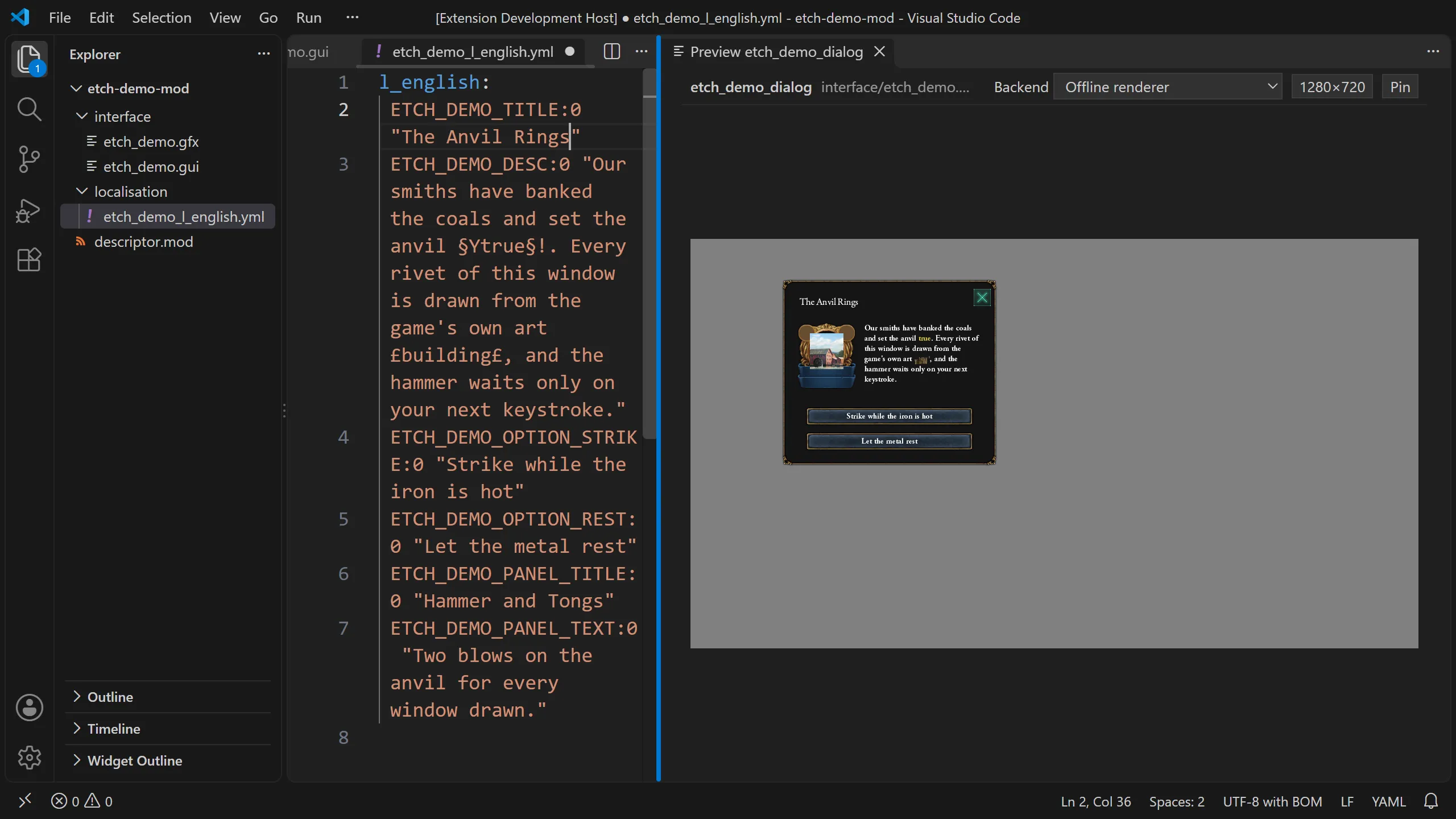Open notifications bell in status bar

(x=1431, y=801)
